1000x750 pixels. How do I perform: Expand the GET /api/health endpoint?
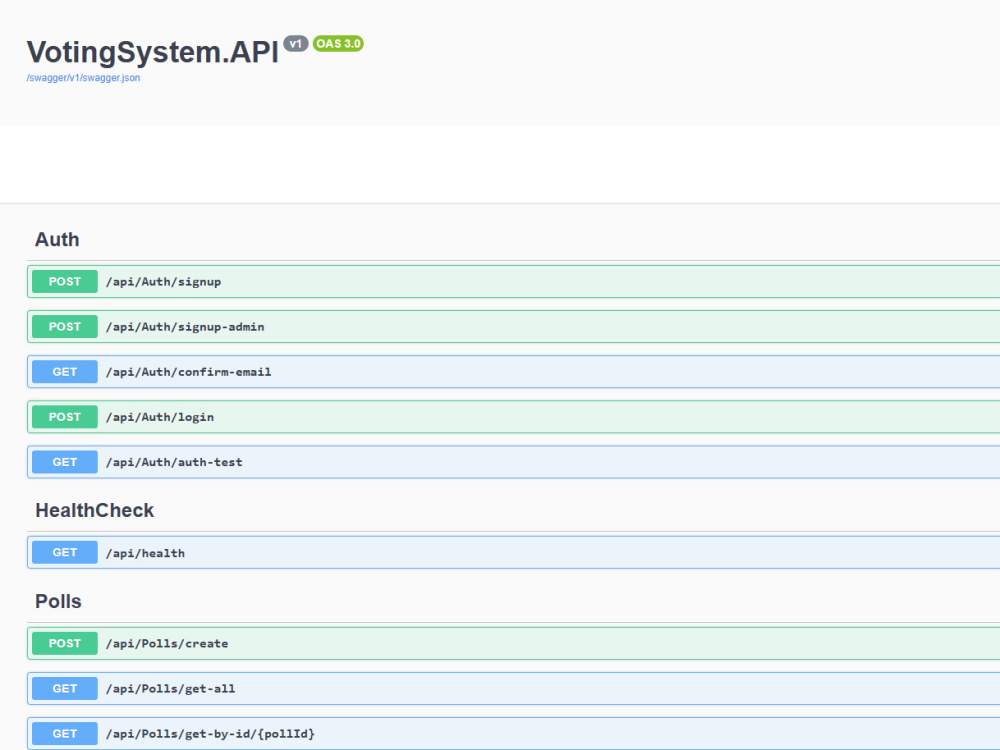(x=513, y=553)
